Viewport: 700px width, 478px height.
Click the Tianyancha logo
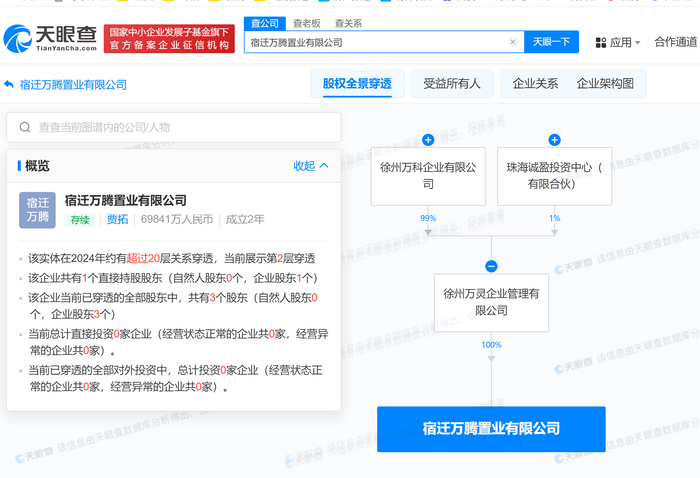[50, 39]
